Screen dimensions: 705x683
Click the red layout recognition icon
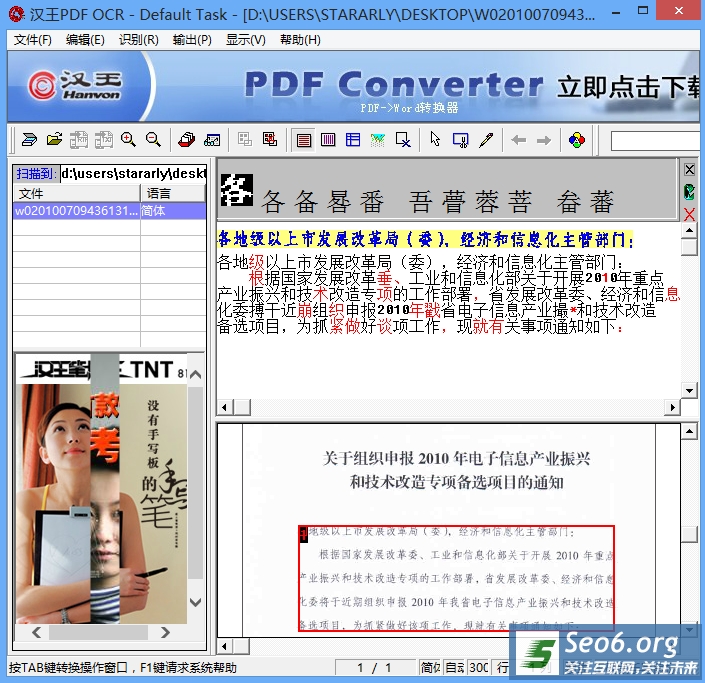pos(270,140)
